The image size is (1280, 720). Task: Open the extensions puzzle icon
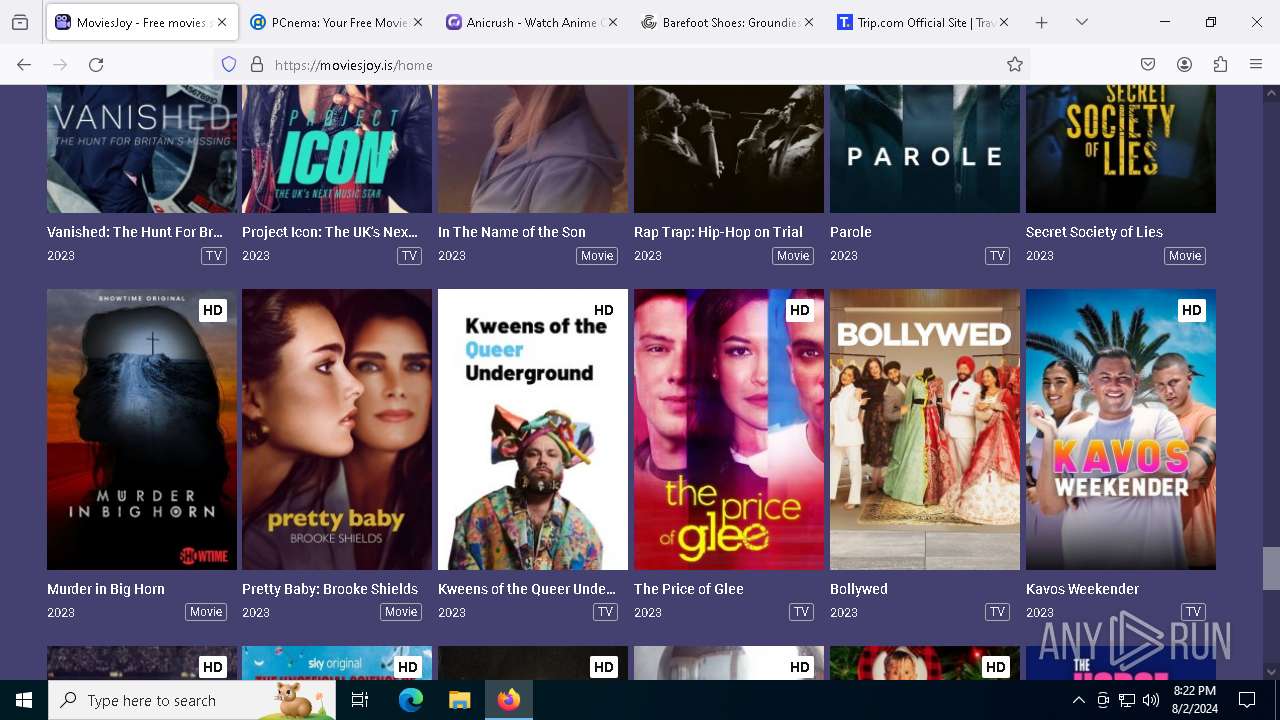pyautogui.click(x=1220, y=64)
